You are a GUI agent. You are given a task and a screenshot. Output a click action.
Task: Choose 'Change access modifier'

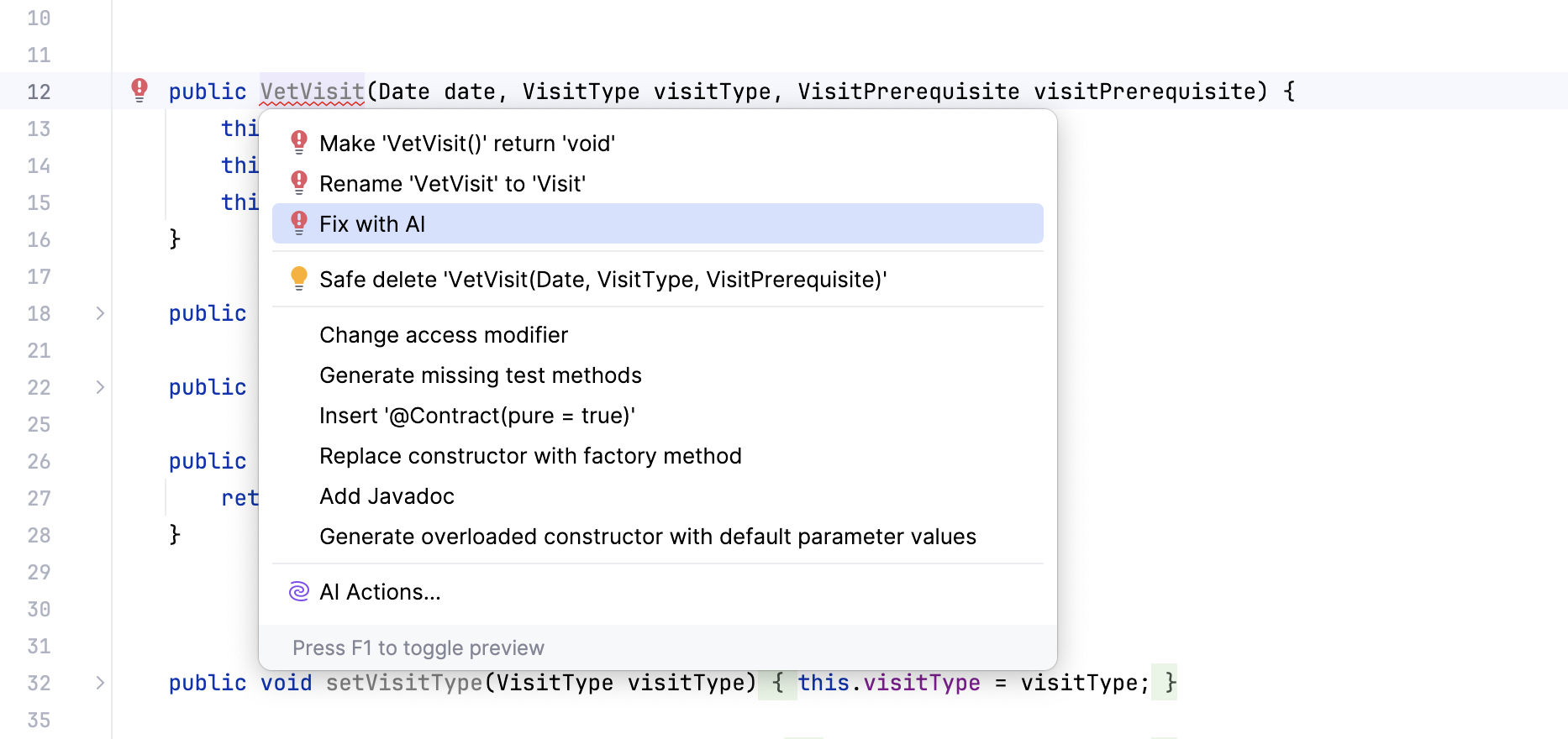(x=443, y=334)
